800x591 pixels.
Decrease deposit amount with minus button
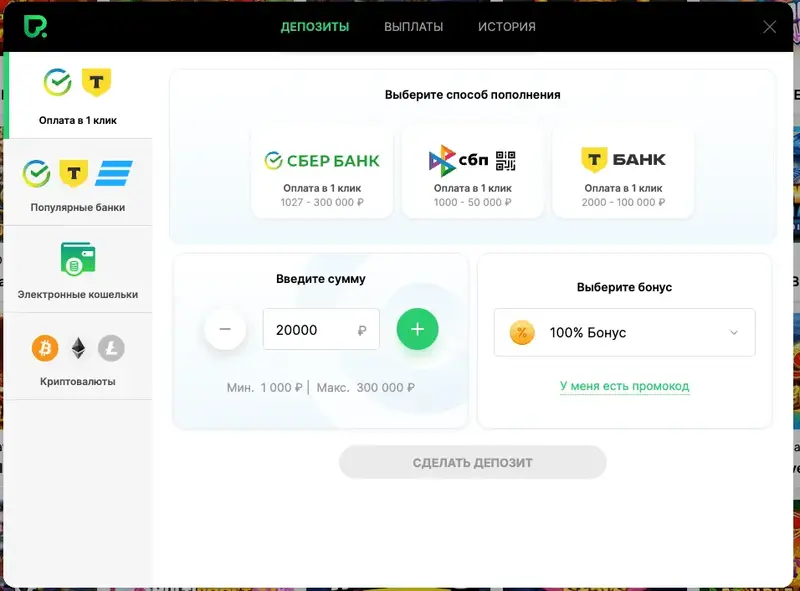pyautogui.click(x=225, y=329)
